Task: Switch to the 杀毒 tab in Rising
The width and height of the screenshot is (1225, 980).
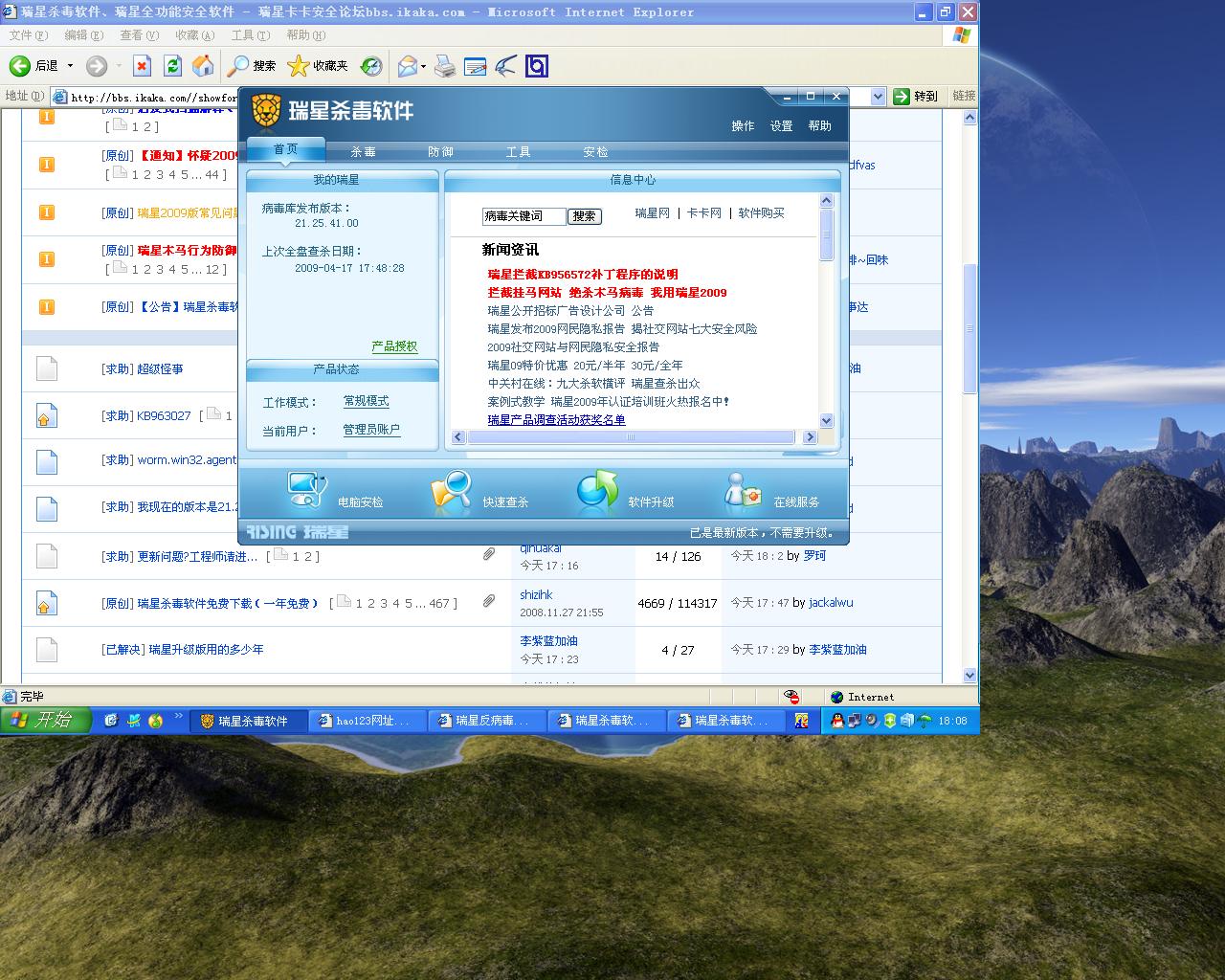Action: (x=363, y=152)
